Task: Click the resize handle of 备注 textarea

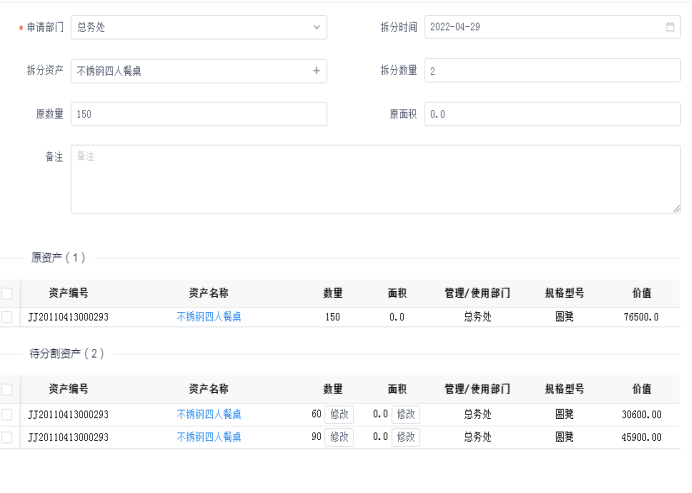Action: tap(676, 208)
